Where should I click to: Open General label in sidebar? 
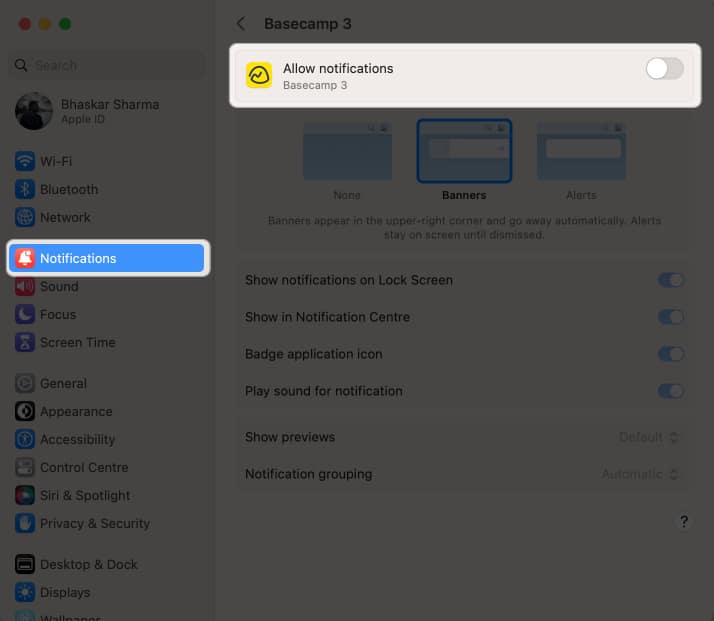pyautogui.click(x=63, y=383)
